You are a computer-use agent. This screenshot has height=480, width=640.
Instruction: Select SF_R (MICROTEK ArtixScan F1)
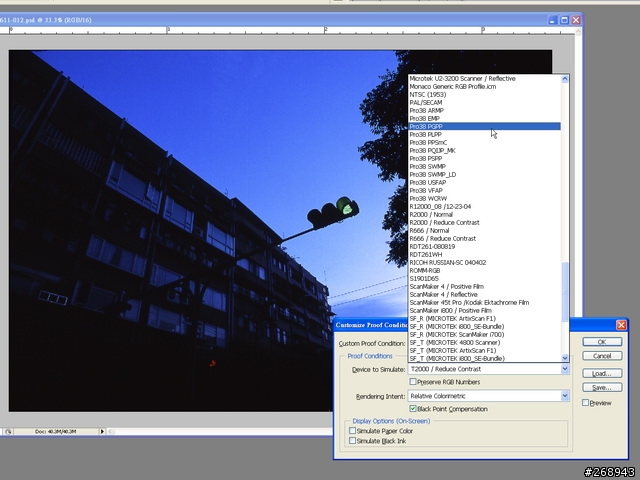coord(484,318)
